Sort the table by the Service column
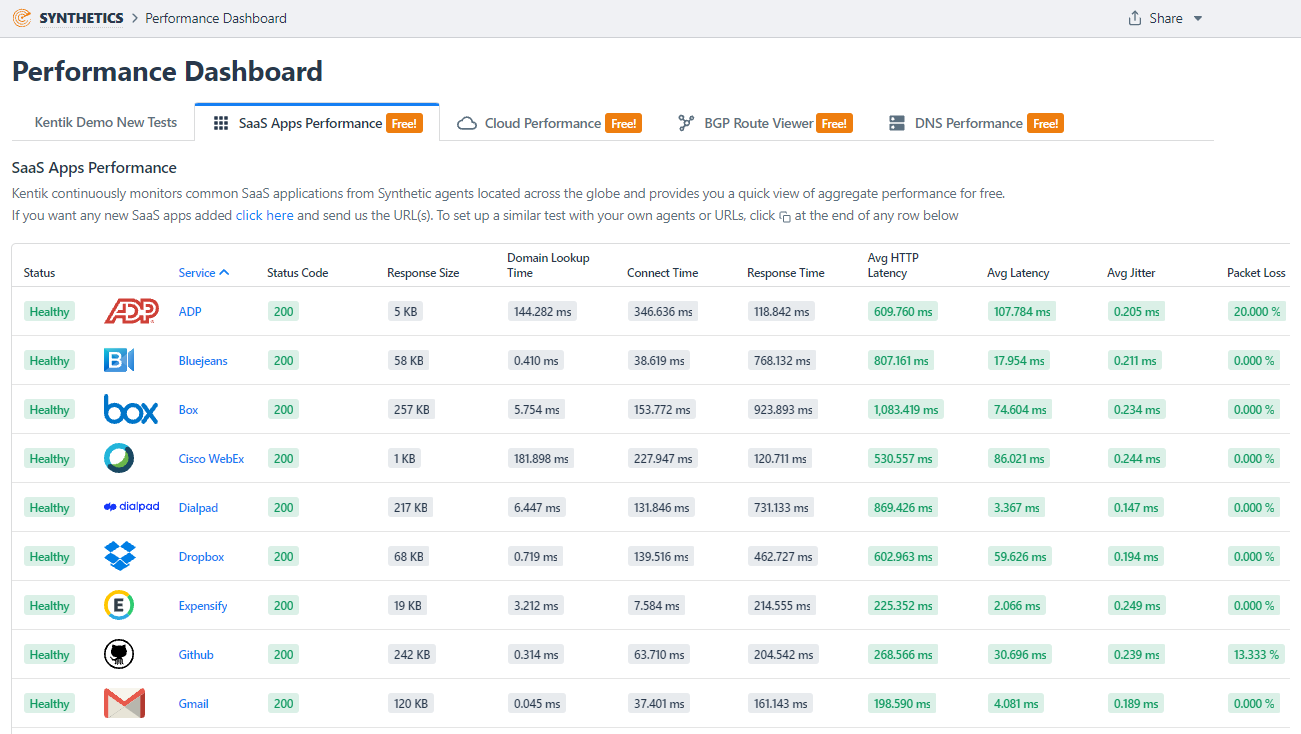1301x734 pixels. tap(204, 272)
